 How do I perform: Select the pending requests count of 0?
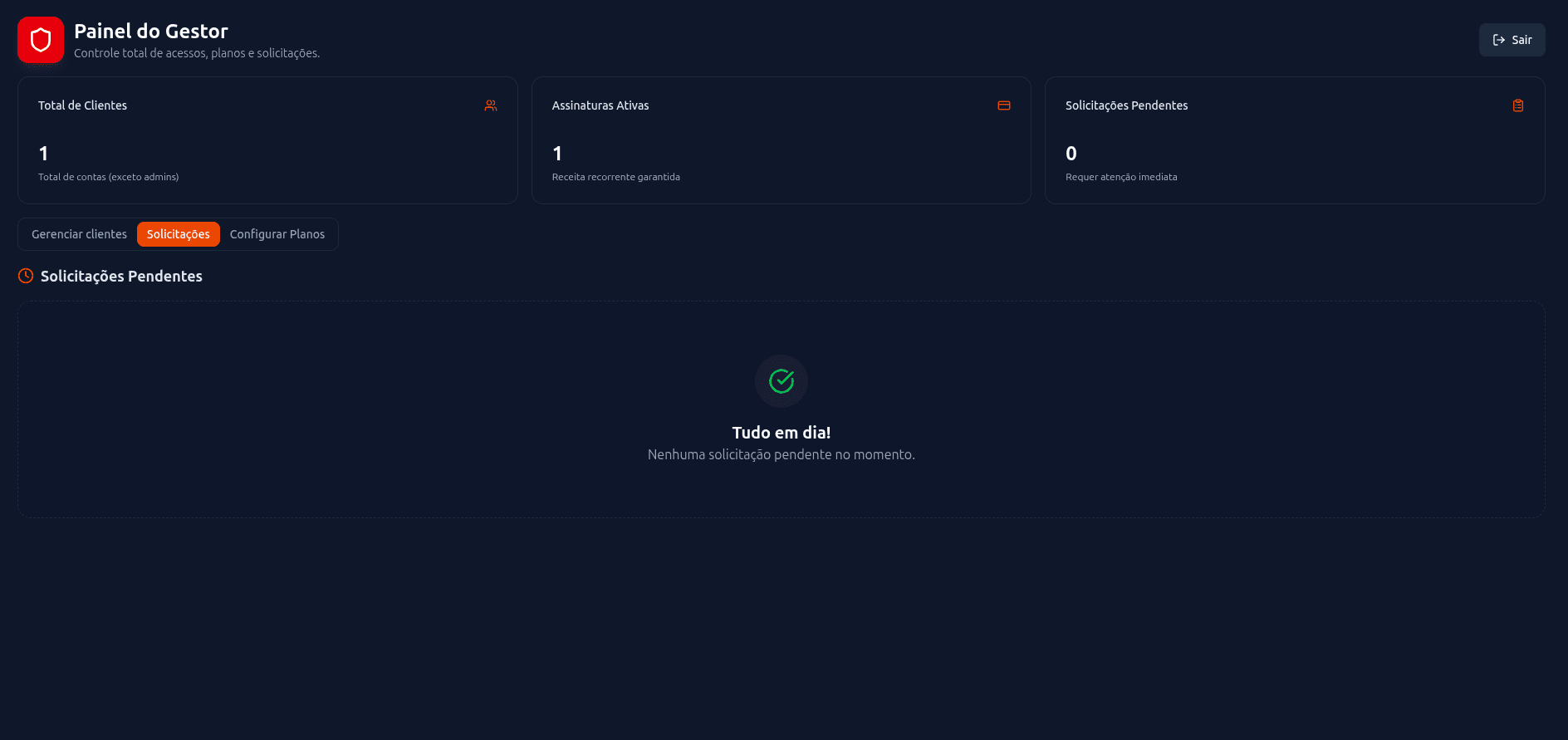(1071, 154)
